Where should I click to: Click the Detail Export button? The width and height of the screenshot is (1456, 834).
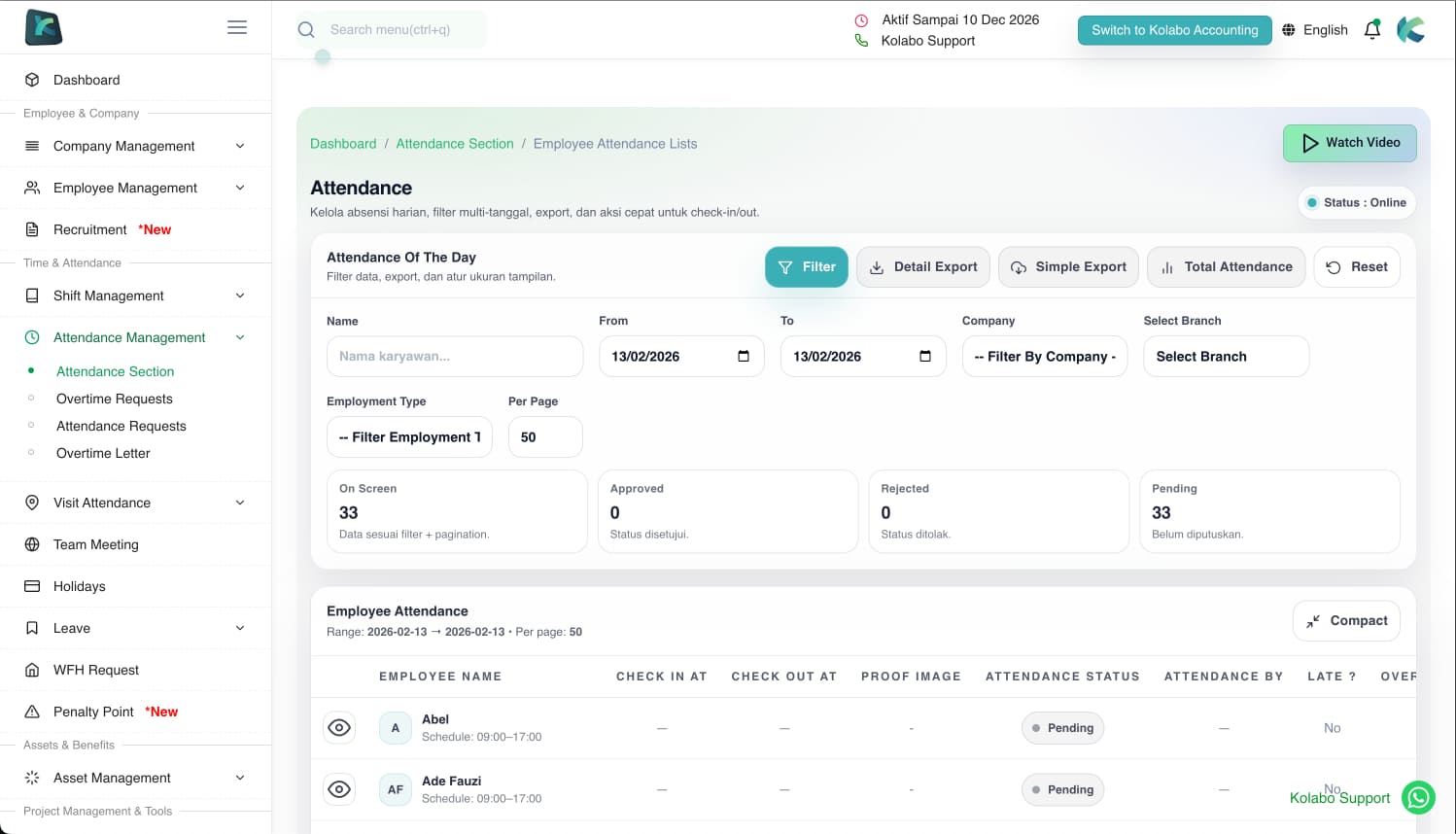click(x=922, y=267)
